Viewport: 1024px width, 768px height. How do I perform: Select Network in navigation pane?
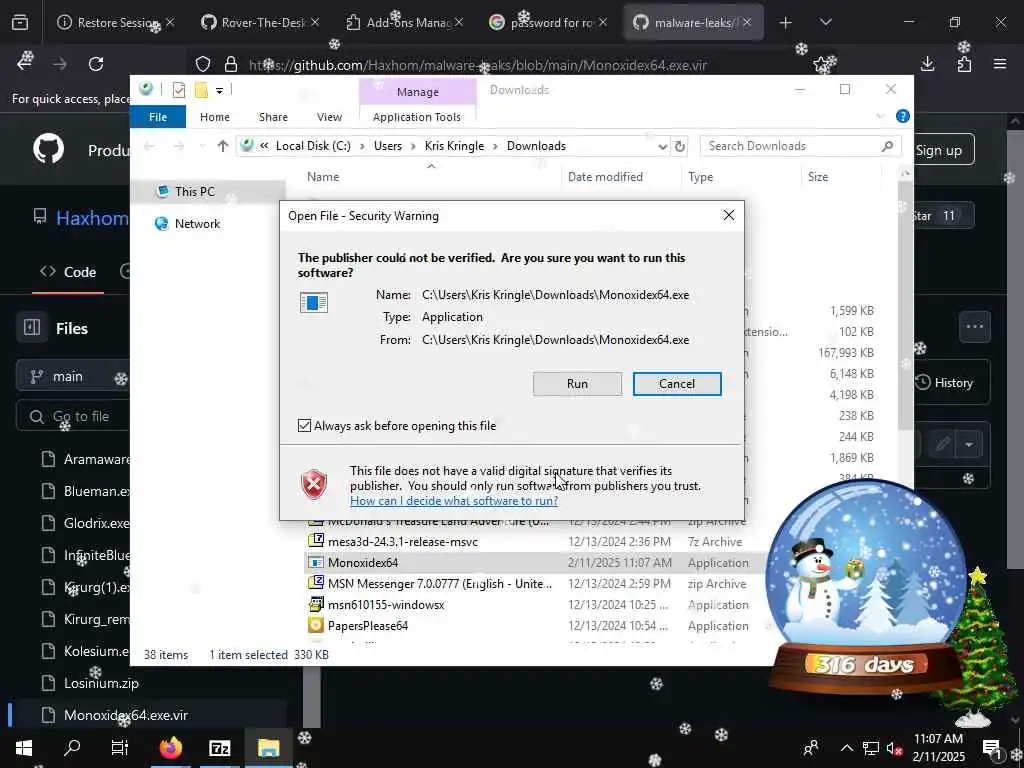coord(197,224)
